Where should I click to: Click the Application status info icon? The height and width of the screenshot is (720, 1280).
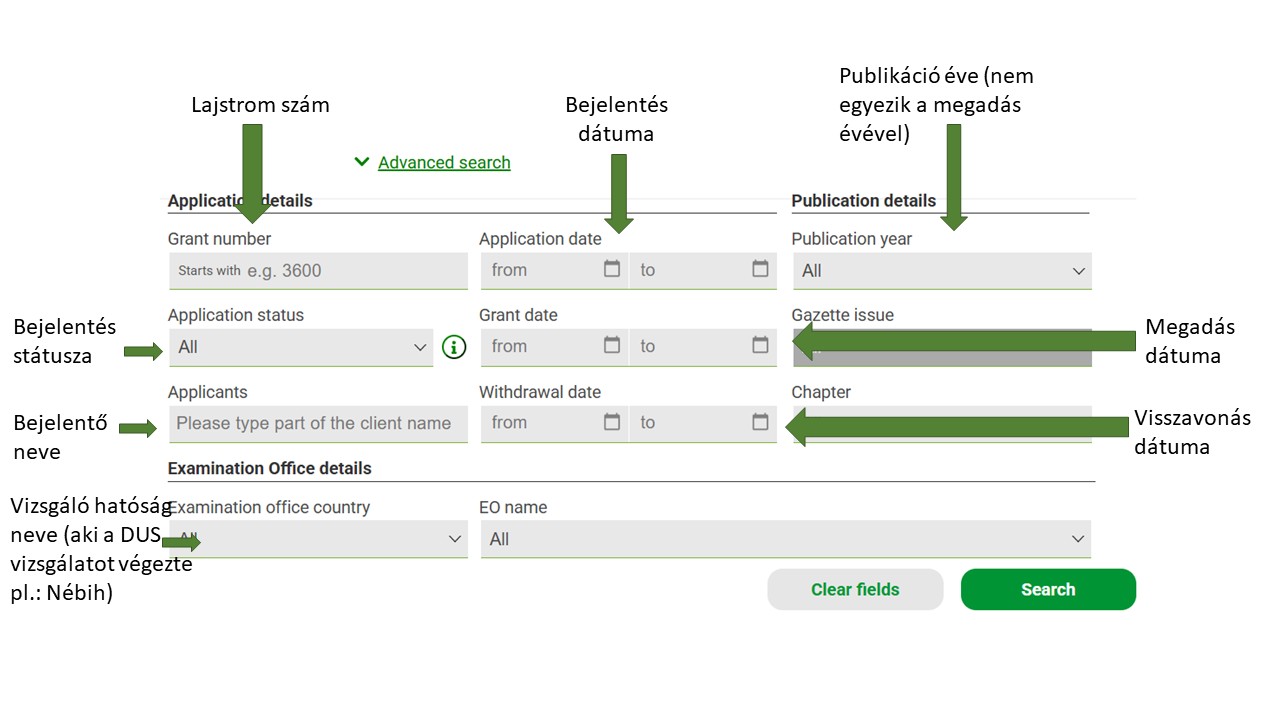(x=454, y=347)
